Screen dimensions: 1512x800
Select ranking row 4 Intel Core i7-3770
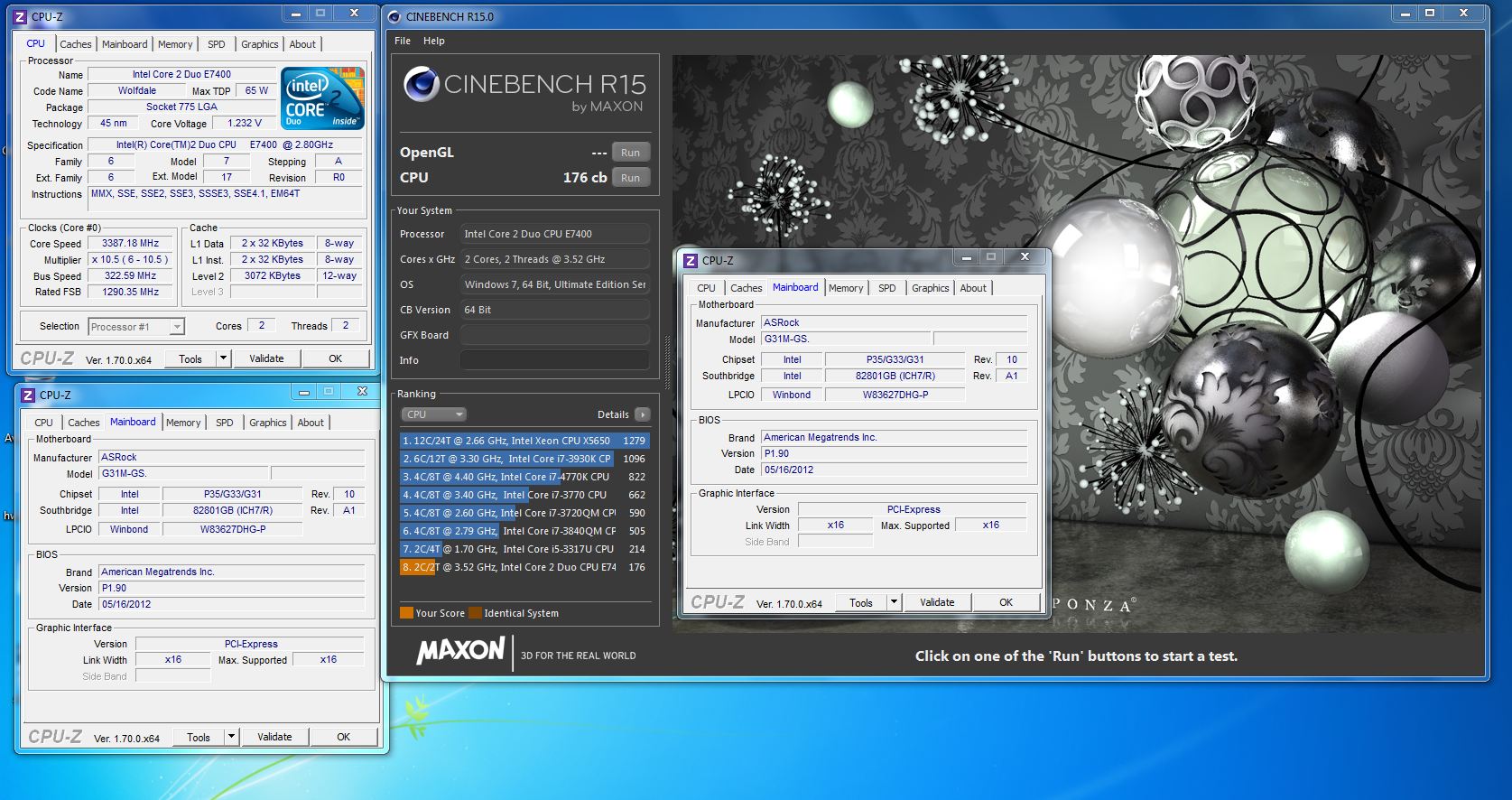[524, 495]
